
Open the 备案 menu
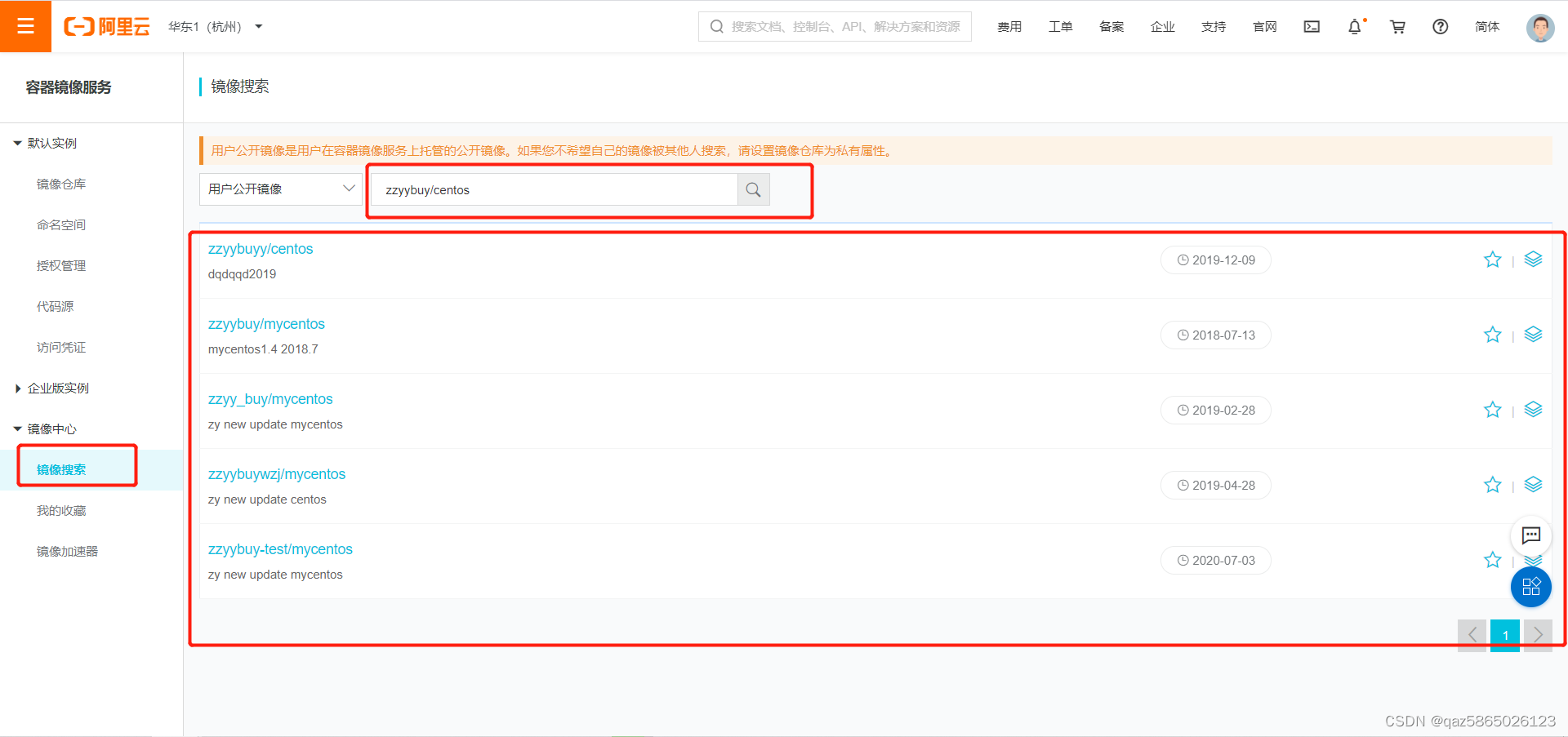(x=1111, y=27)
